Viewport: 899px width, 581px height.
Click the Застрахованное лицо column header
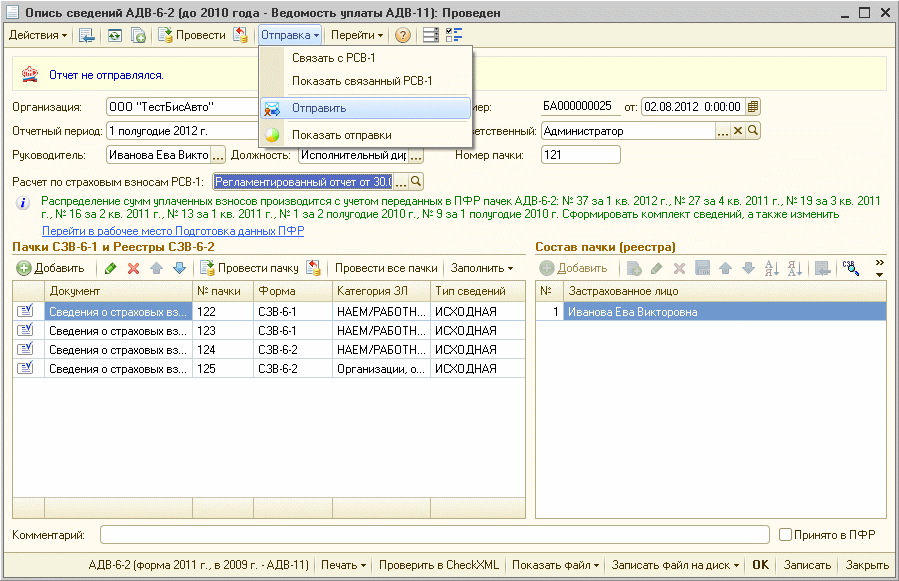pos(725,291)
